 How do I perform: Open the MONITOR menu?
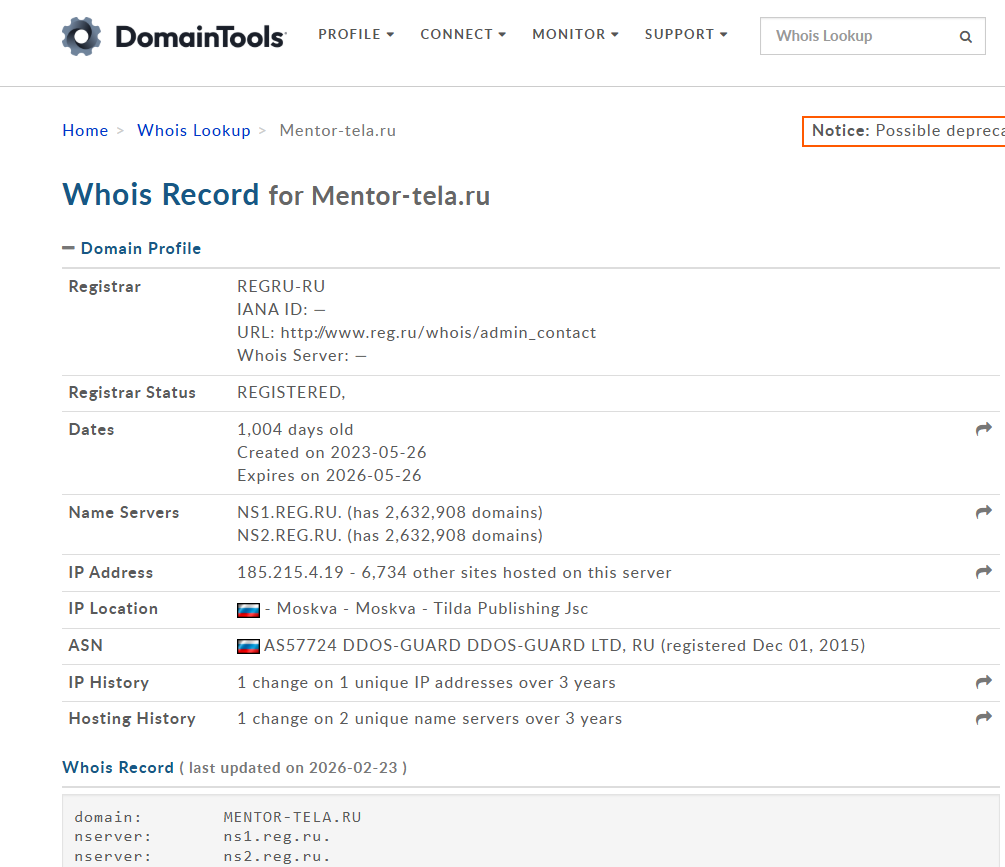[575, 35]
